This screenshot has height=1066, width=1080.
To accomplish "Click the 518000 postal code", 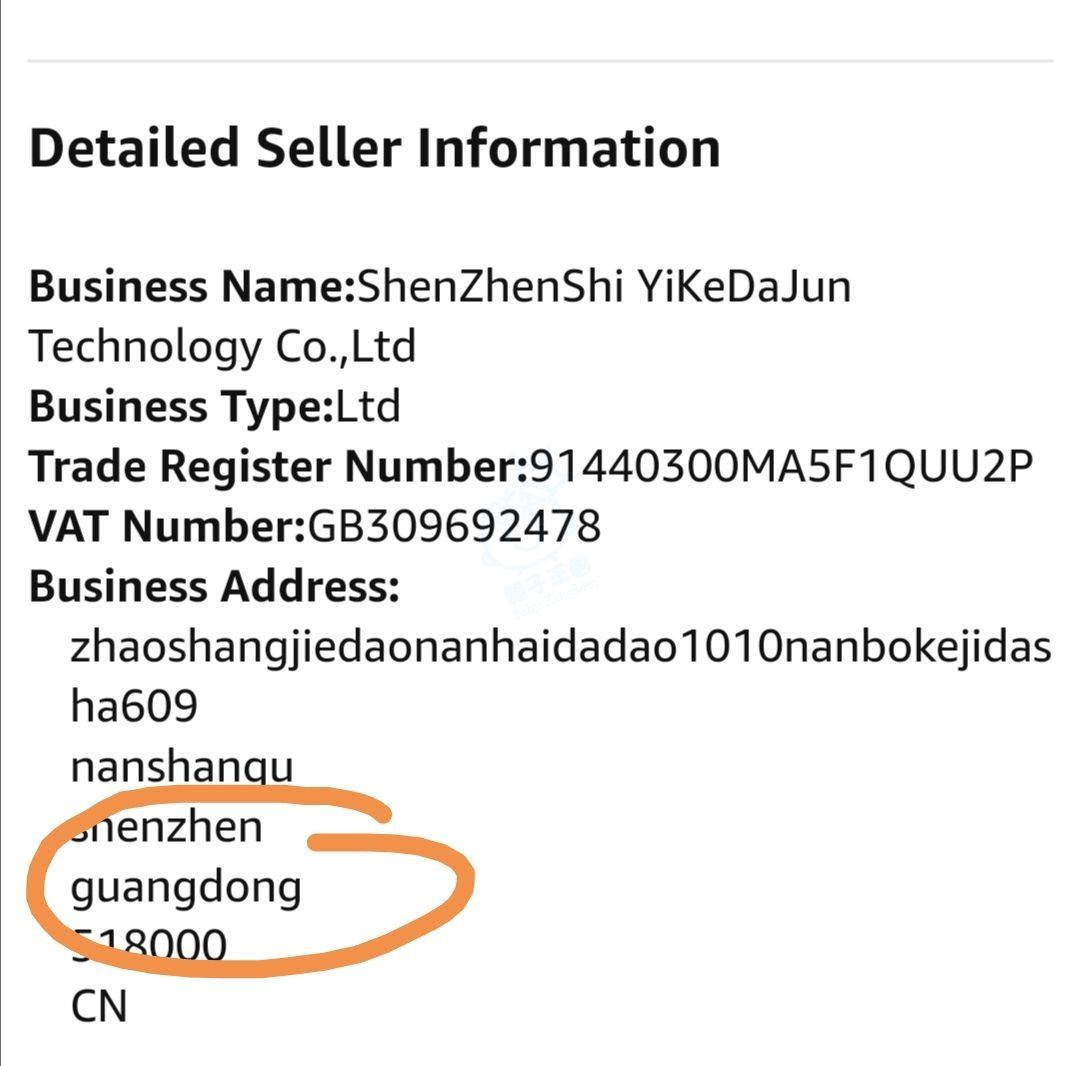I will pos(149,945).
